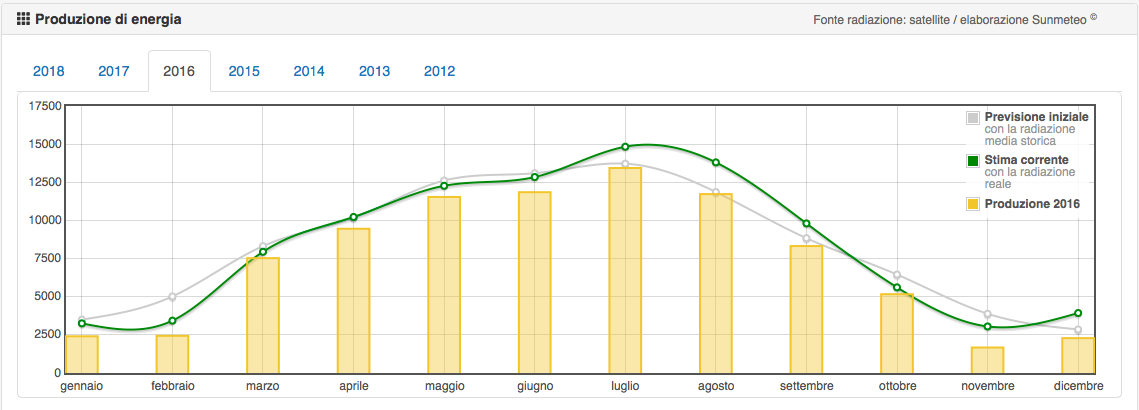1139x410 pixels.
Task: Open the 2017 year tab
Action: point(114,71)
